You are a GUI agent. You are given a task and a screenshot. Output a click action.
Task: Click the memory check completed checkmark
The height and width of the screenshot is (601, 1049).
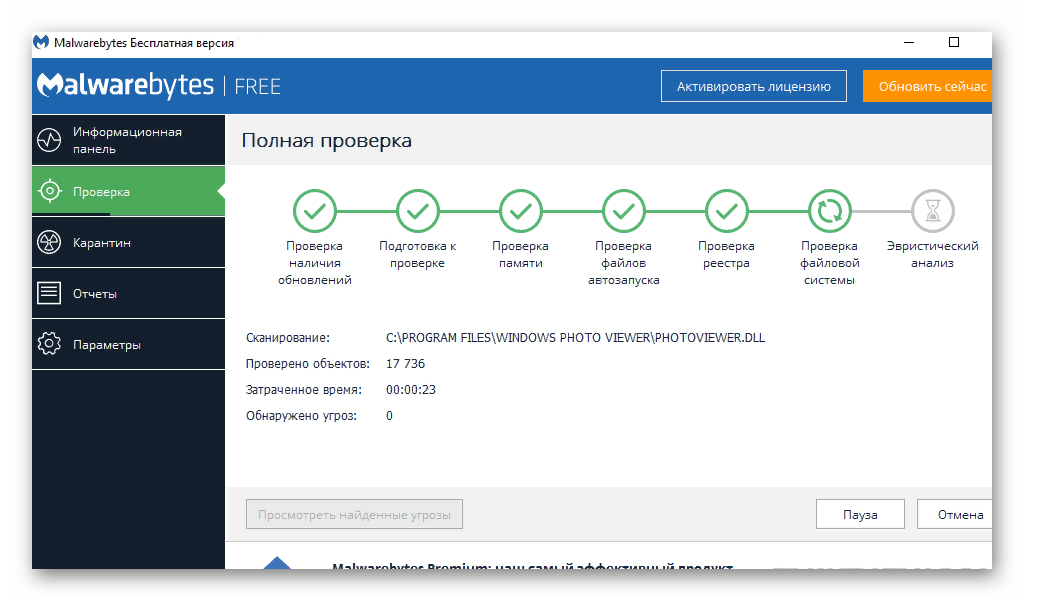tap(520, 211)
